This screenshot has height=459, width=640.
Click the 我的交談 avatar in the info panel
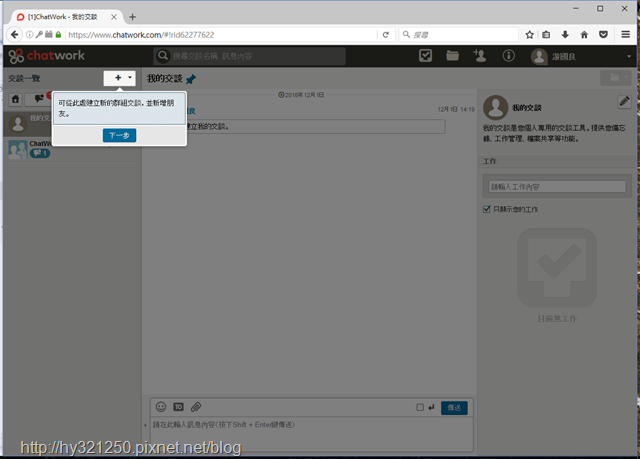[496, 108]
